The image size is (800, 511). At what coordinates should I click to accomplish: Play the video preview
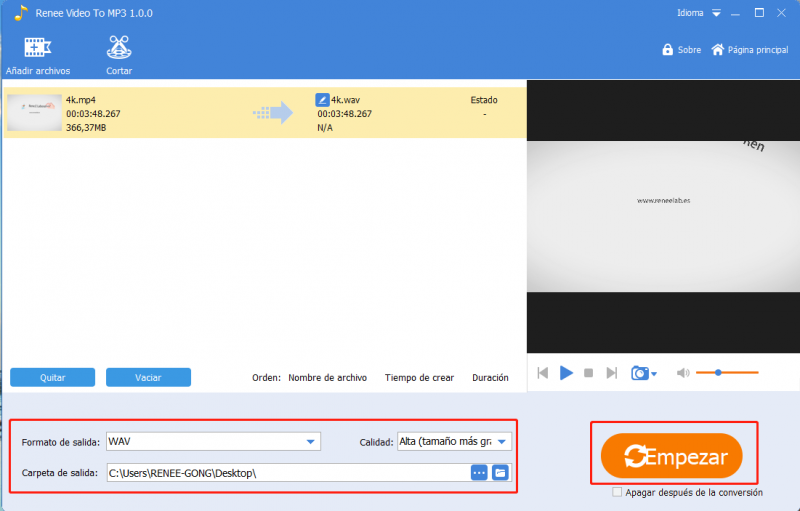pos(566,373)
